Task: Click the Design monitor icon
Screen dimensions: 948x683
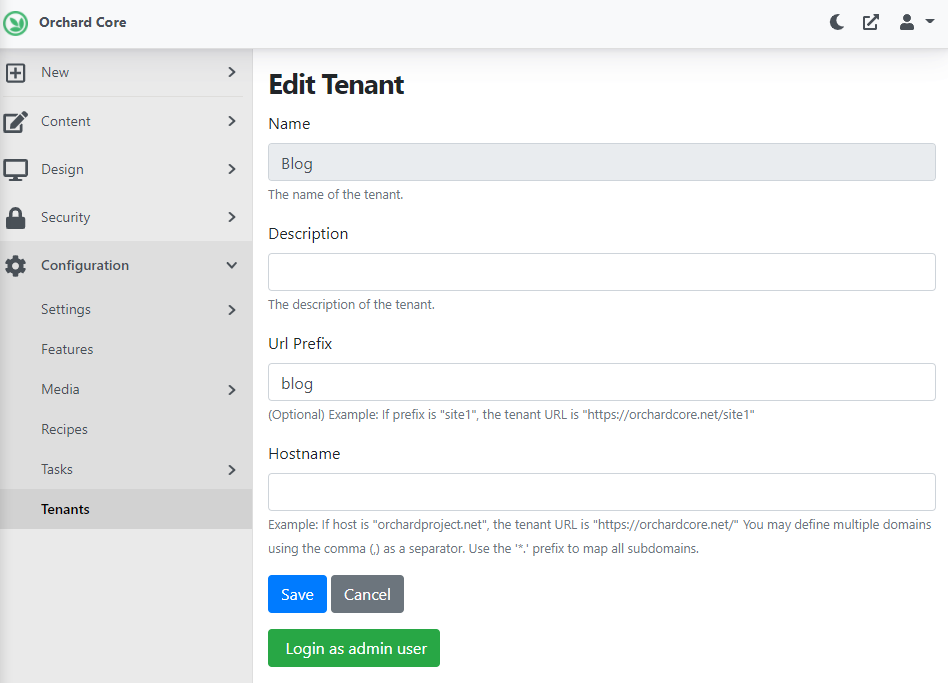Action: tap(15, 170)
